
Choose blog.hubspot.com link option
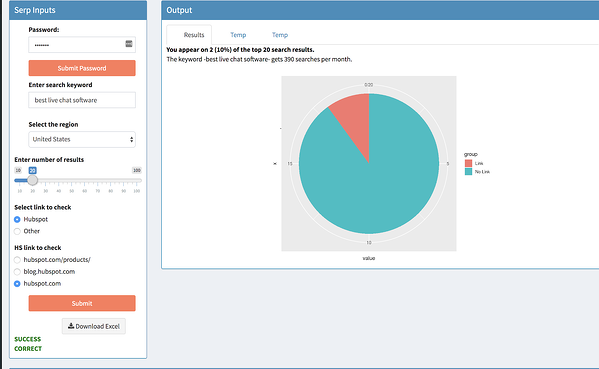coord(17,272)
